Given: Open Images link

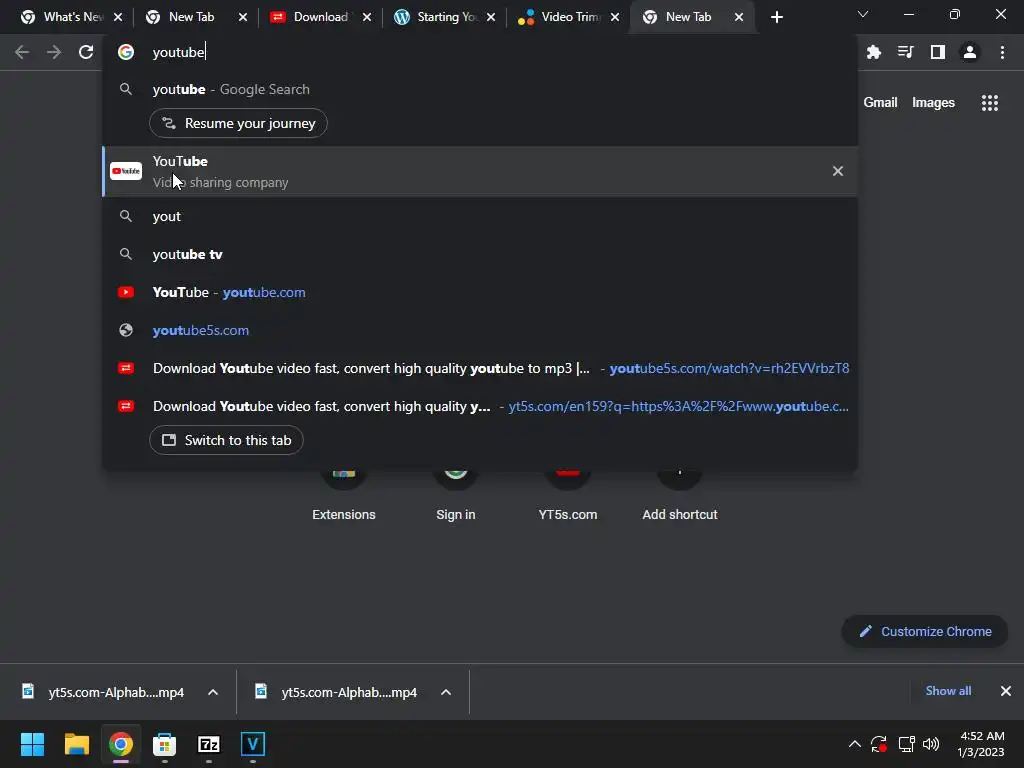Looking at the screenshot, I should pos(933,103).
